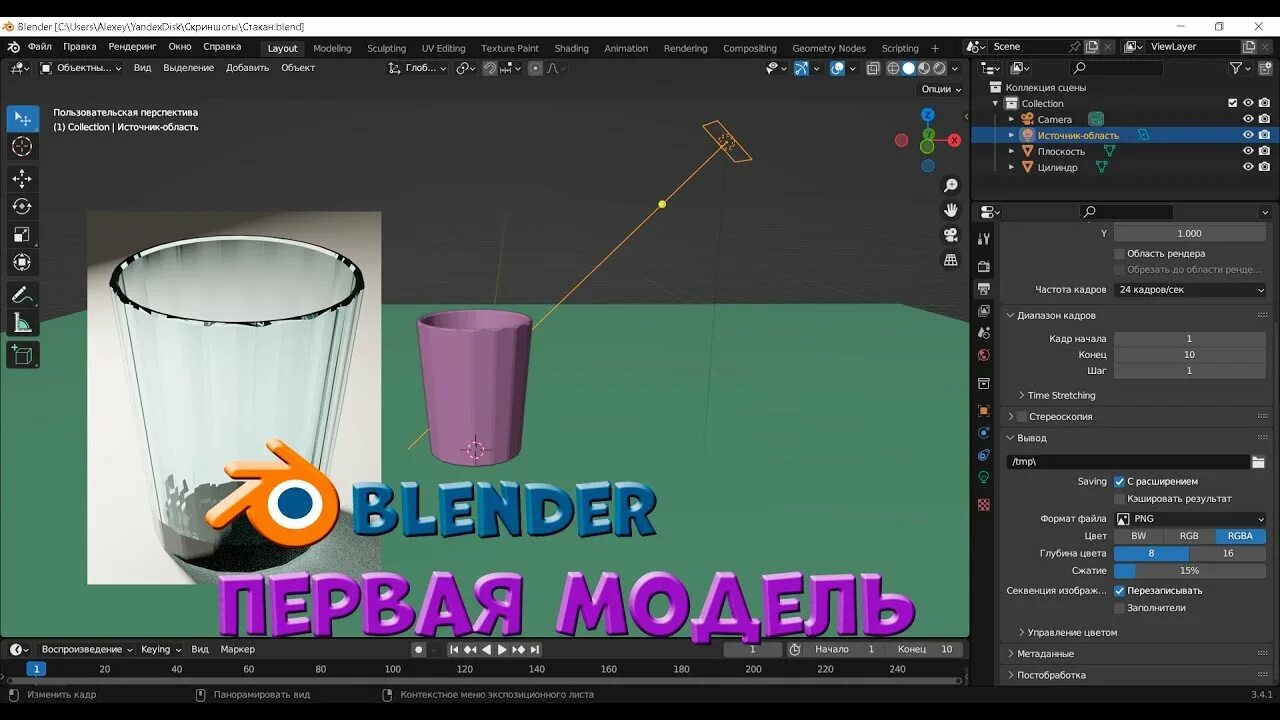1280x720 pixels.
Task: Collapse Диапазон кадров panel
Action: (x=1055, y=316)
